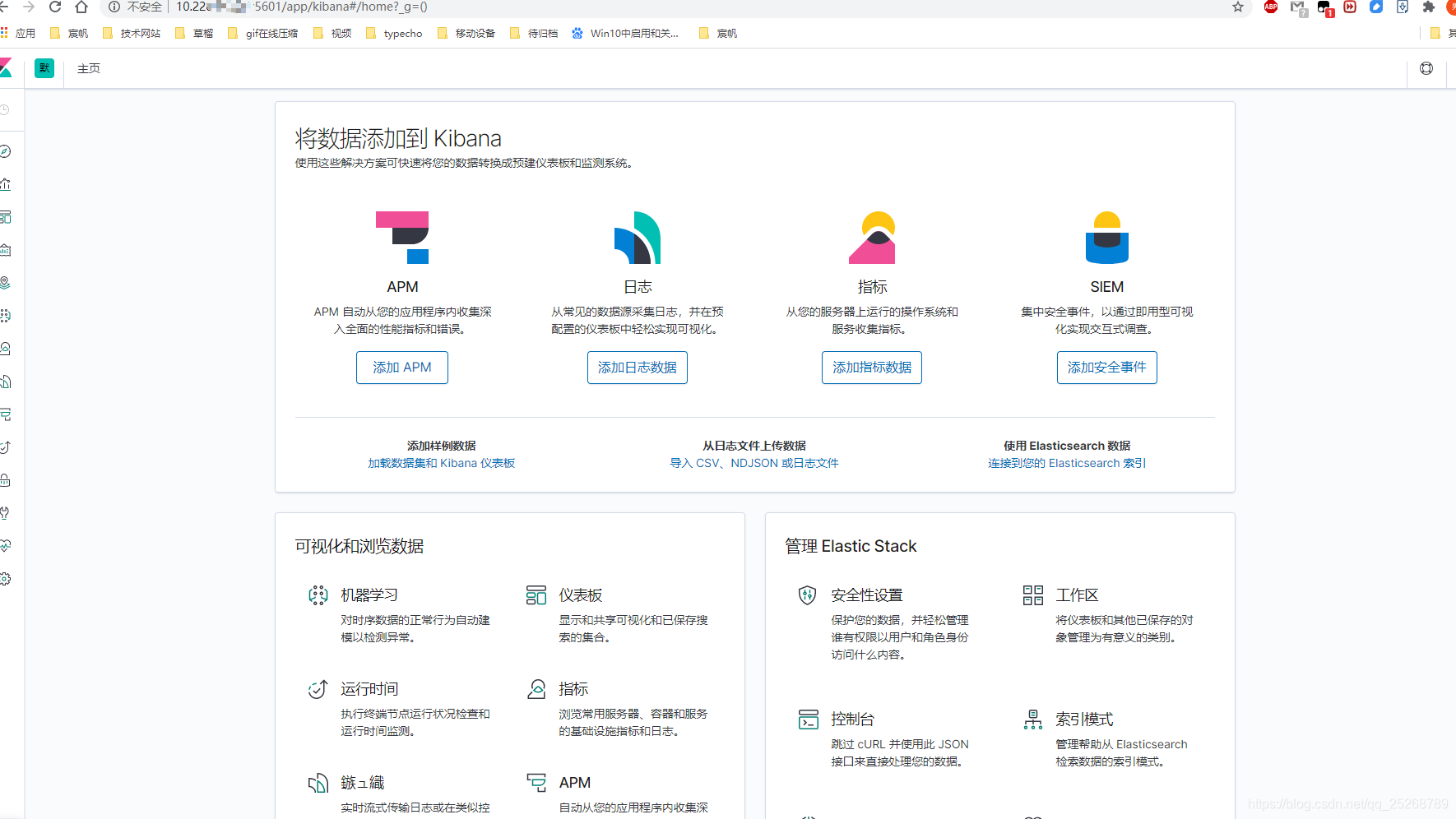Select the 使用 Elasticsearch 数据 heading
The width and height of the screenshot is (1456, 819).
(x=1067, y=446)
